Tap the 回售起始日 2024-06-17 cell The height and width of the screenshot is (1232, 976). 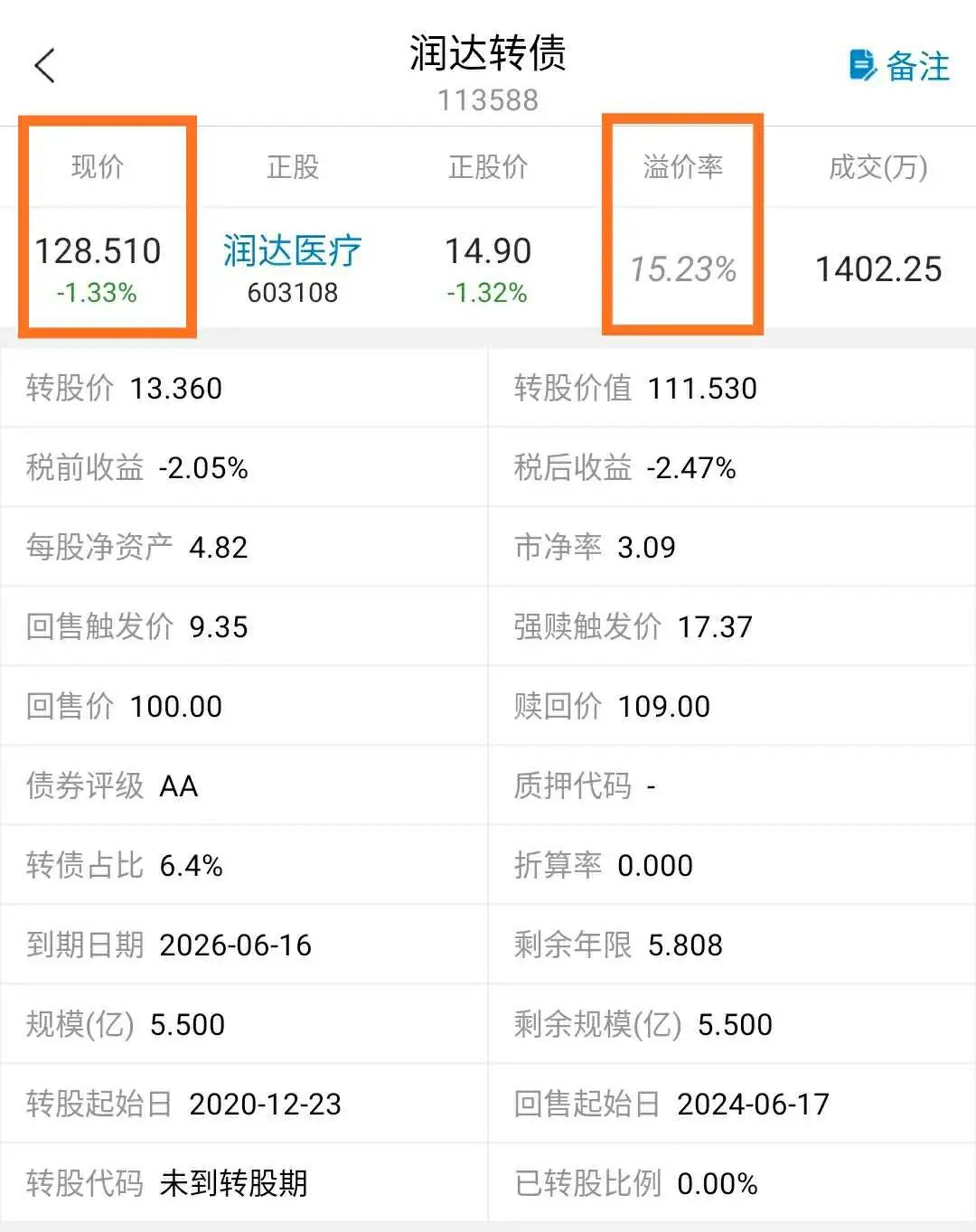(732, 1104)
